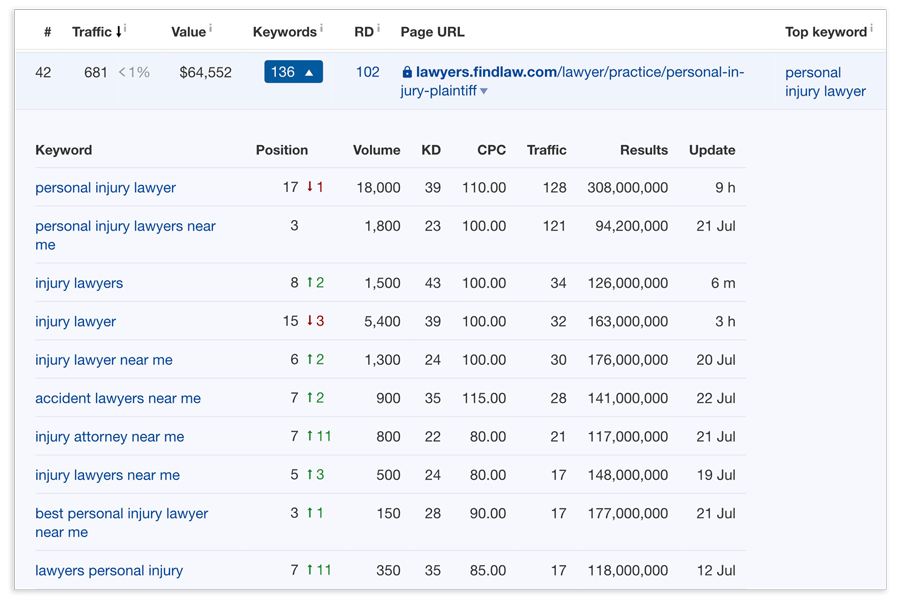Sort keyword table by KD column header

click(x=431, y=150)
